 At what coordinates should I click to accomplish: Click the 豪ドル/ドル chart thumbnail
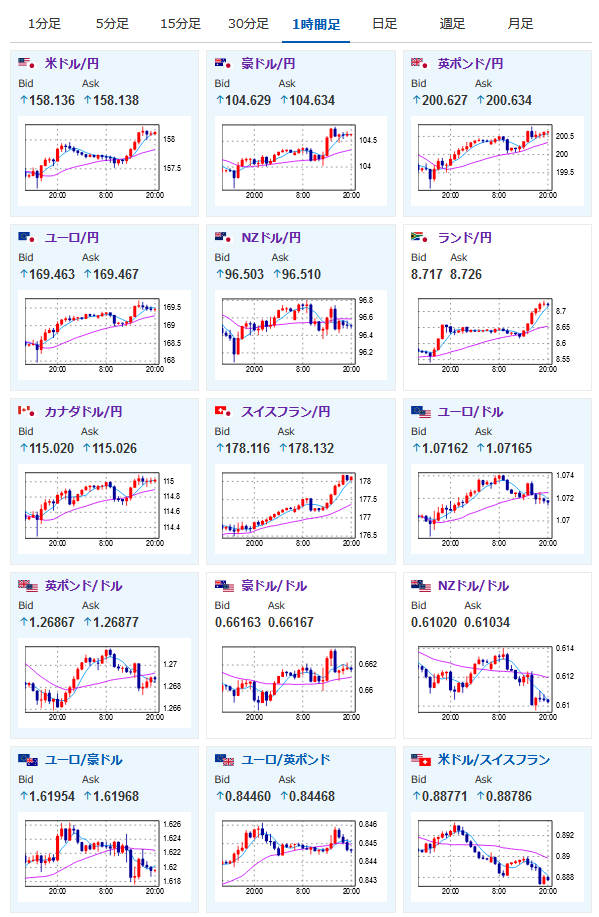[x=301, y=683]
